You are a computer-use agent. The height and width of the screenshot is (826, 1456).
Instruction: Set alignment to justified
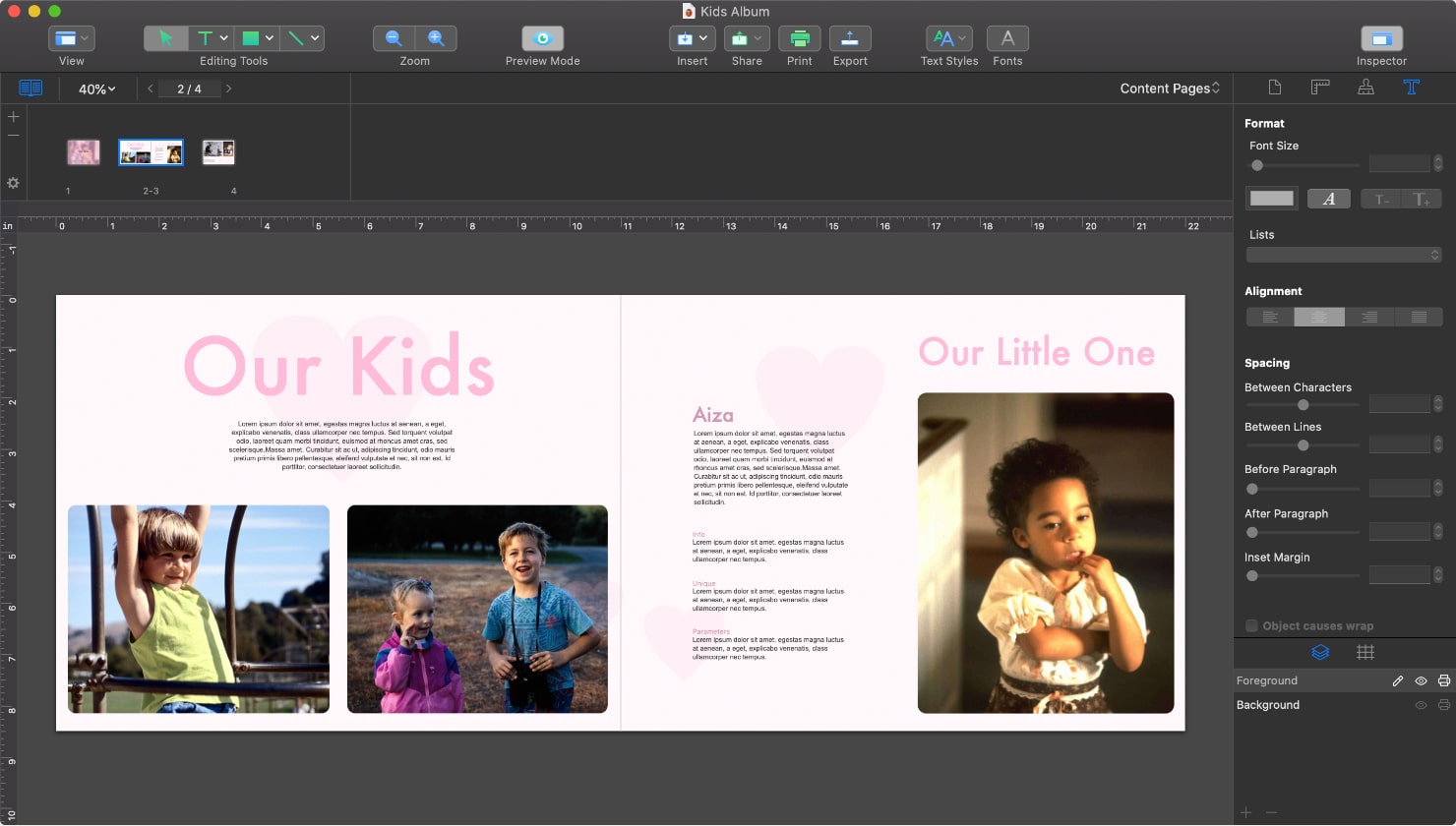point(1419,317)
